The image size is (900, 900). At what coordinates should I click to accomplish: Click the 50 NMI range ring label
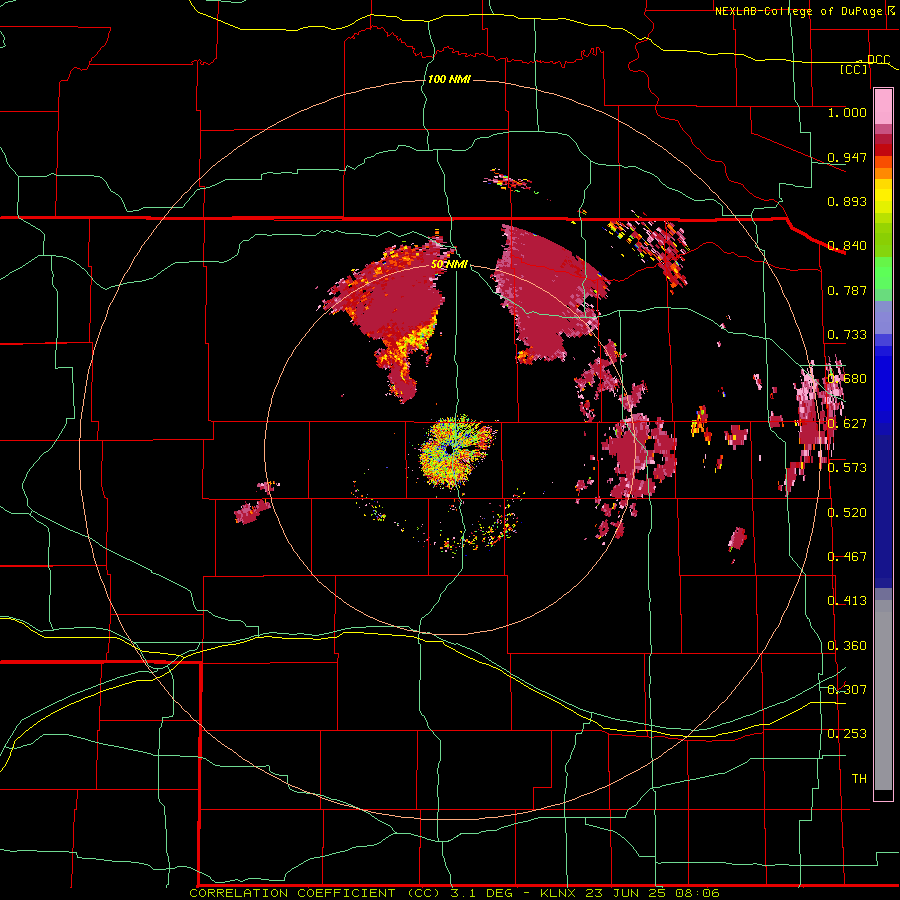pyautogui.click(x=449, y=264)
